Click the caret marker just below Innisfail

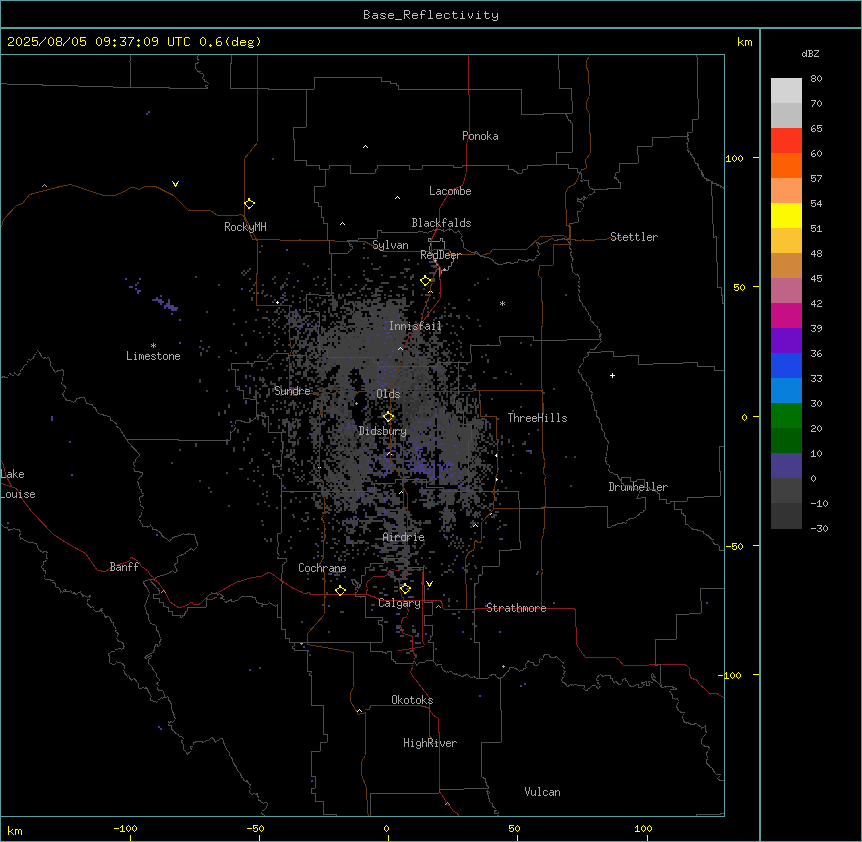400,348
